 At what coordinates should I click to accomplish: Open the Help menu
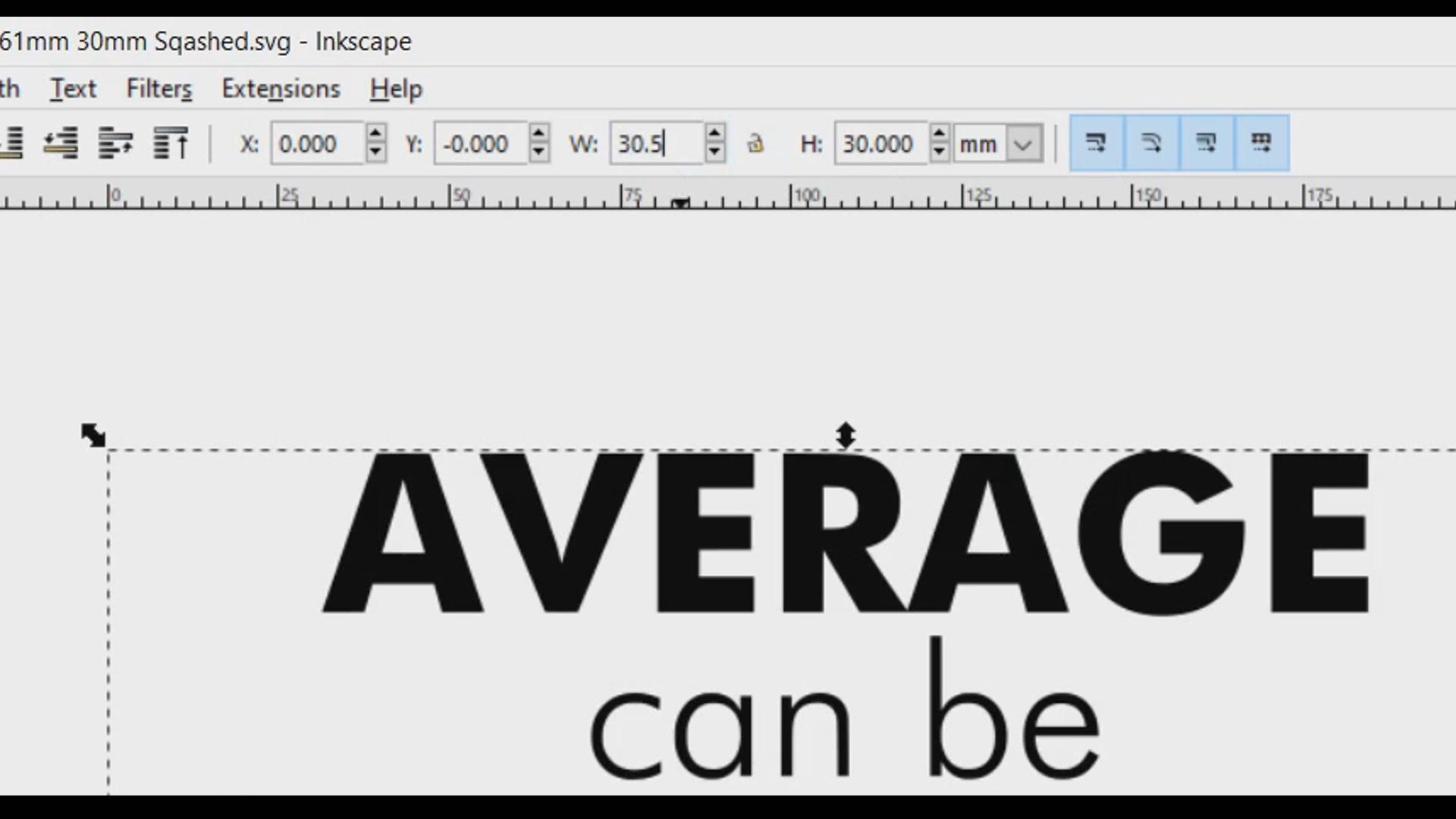point(396,89)
